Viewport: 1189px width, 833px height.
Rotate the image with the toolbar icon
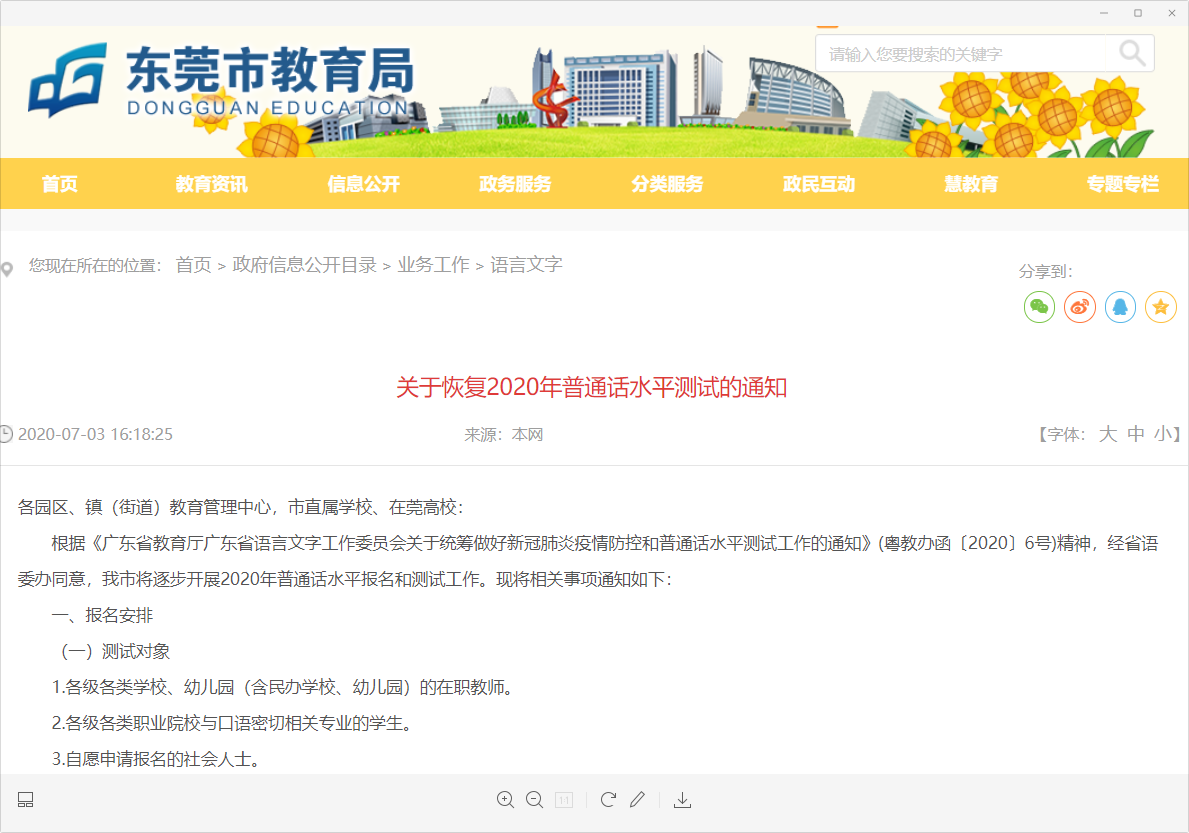(x=608, y=800)
